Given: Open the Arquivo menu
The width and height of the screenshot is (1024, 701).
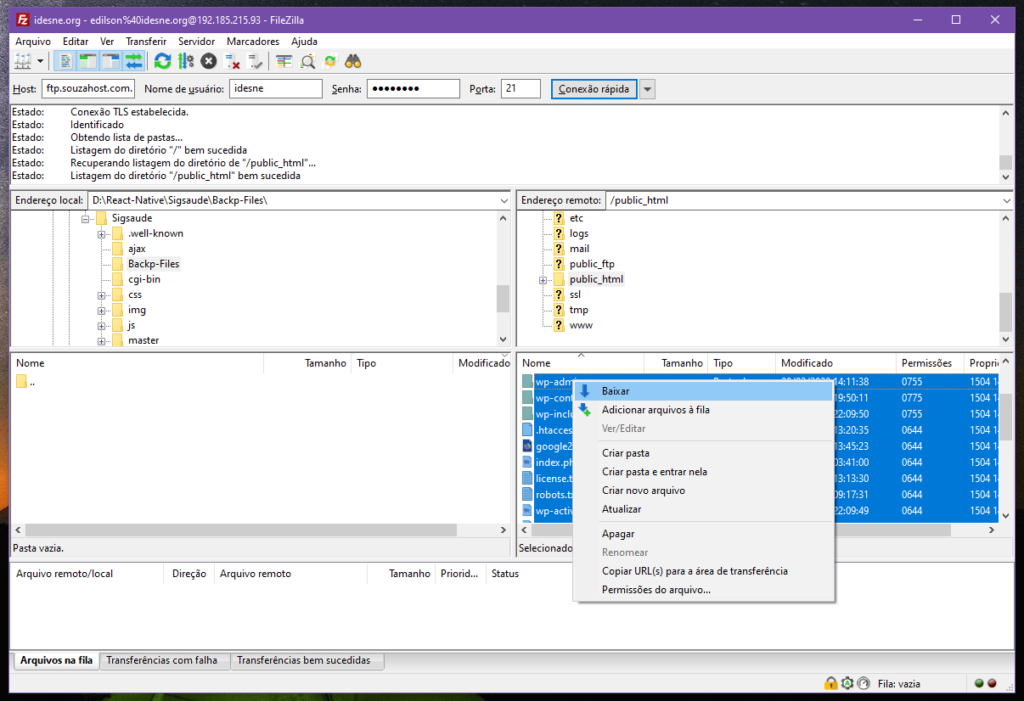Looking at the screenshot, I should (33, 41).
